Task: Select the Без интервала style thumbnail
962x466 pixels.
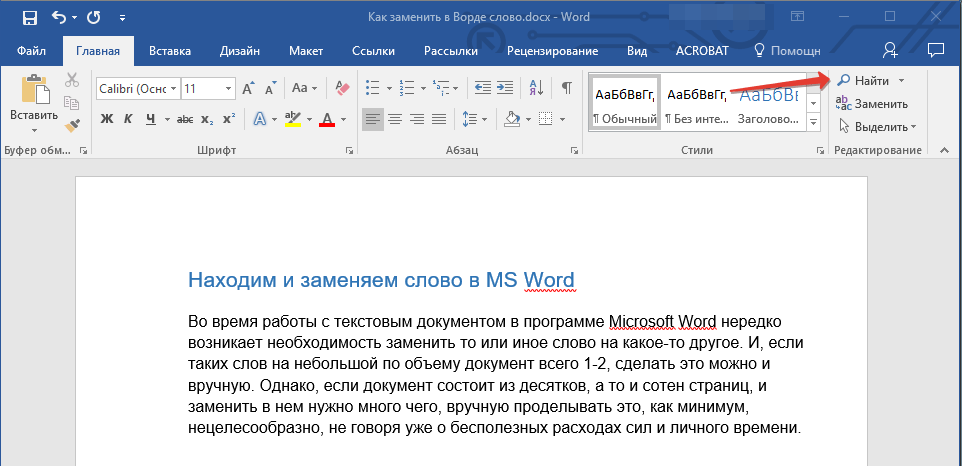Action: click(x=696, y=104)
